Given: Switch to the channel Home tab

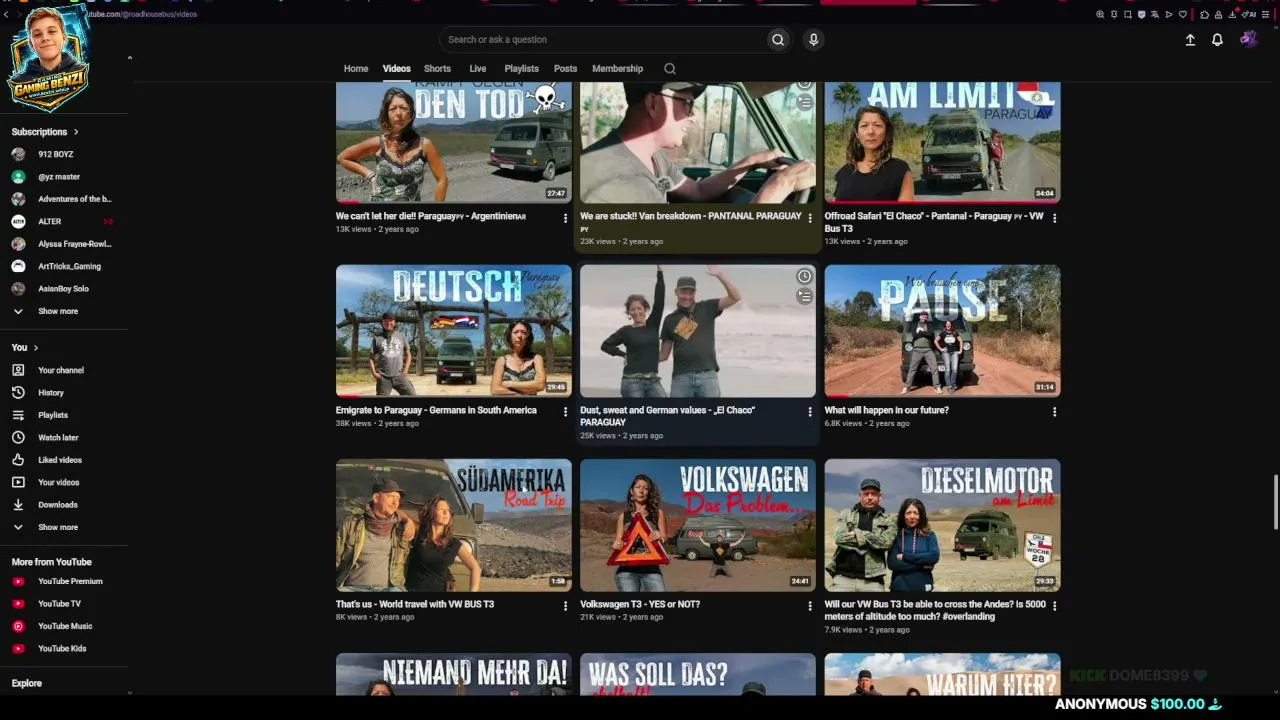Looking at the screenshot, I should (x=356, y=68).
